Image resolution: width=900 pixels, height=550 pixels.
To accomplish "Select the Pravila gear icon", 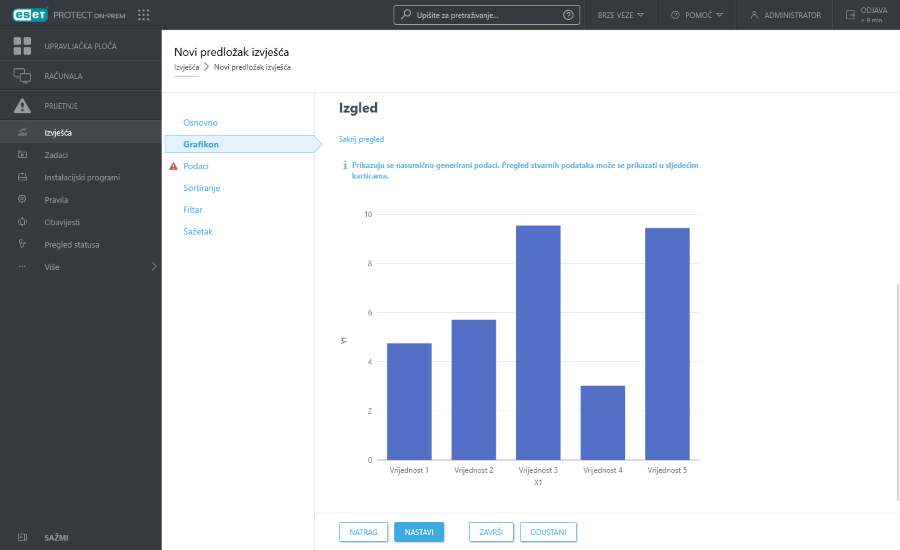I will pos(22,200).
